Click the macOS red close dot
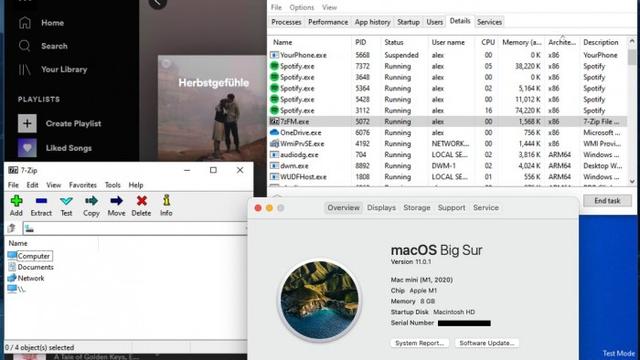 point(258,208)
